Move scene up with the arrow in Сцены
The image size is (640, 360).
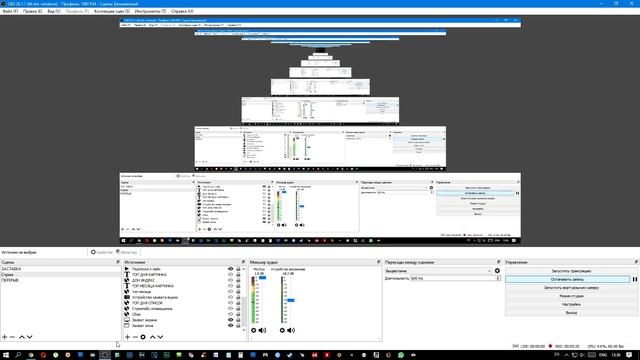click(22, 337)
